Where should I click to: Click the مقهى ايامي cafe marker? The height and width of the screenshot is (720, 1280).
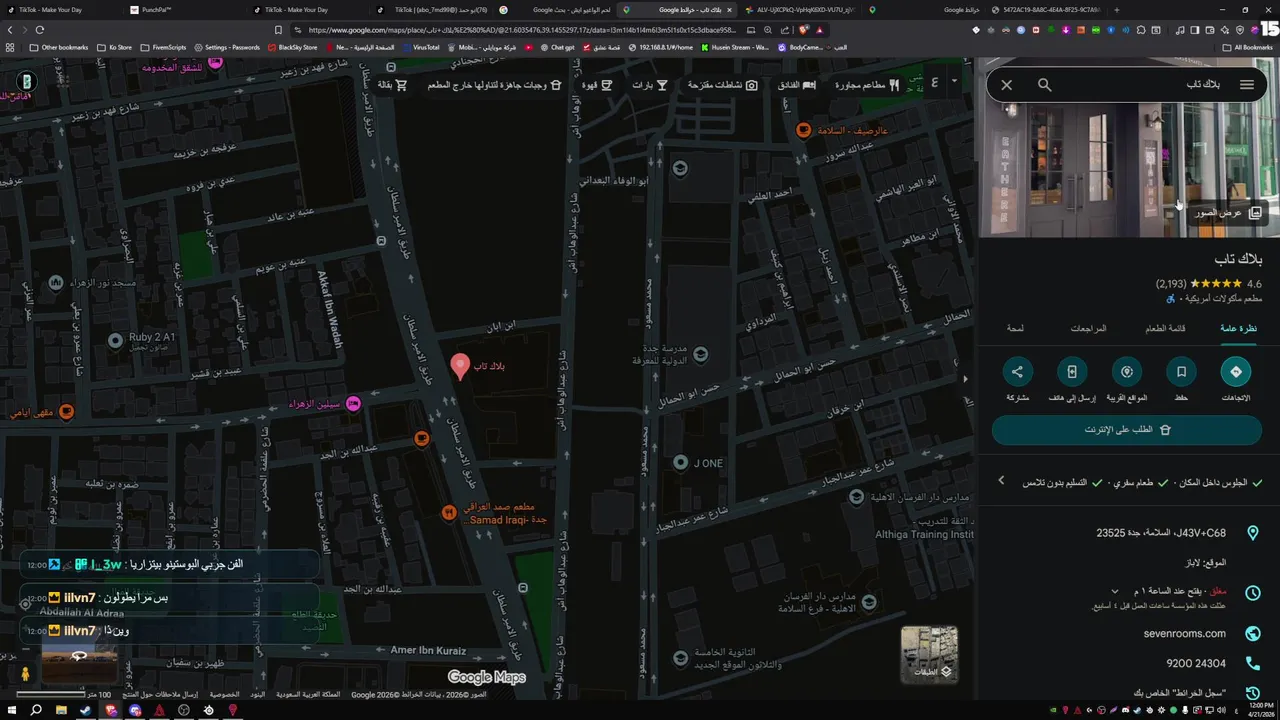[x=66, y=412]
